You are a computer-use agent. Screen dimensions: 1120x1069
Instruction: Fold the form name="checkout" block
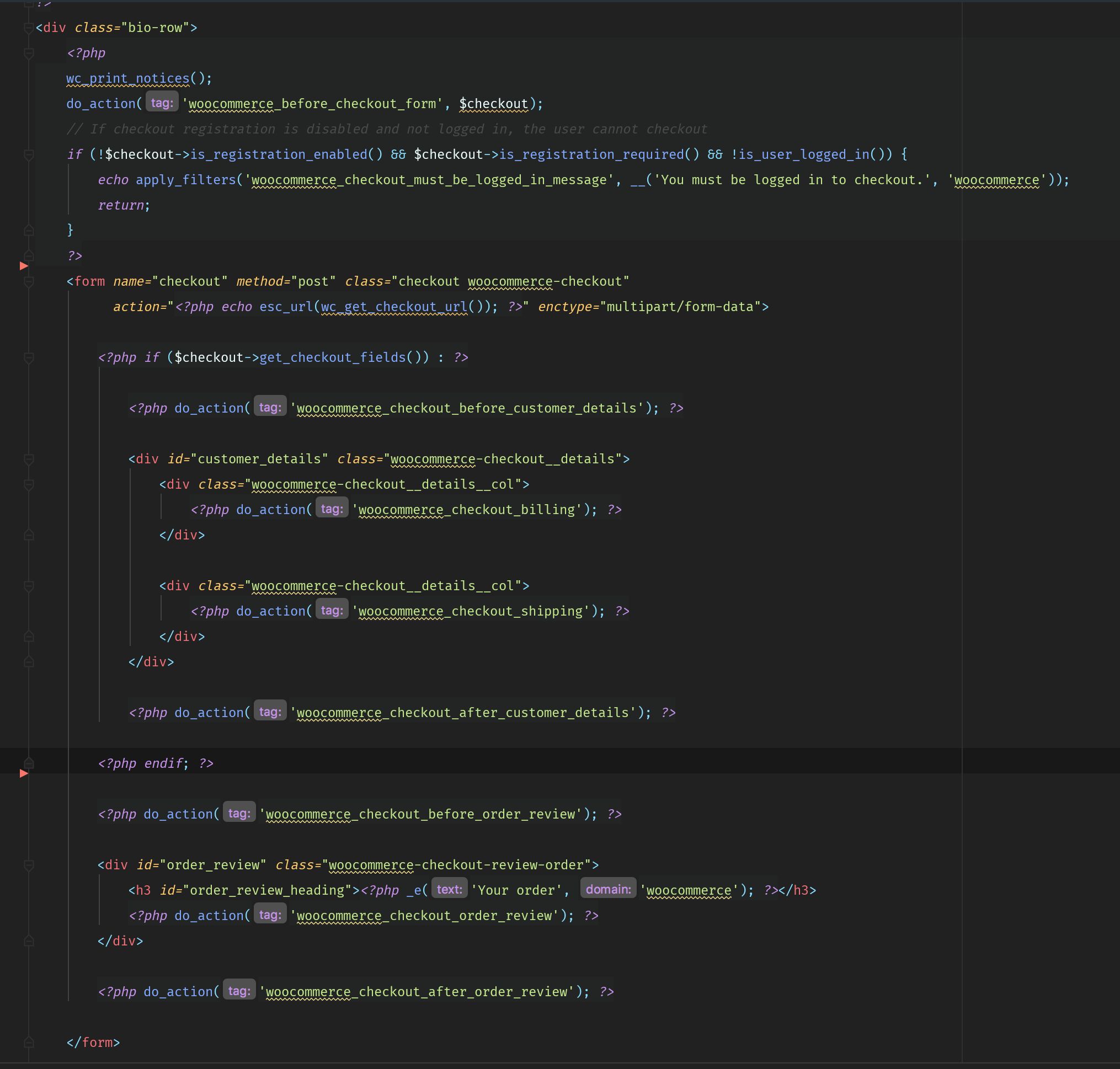coord(29,281)
